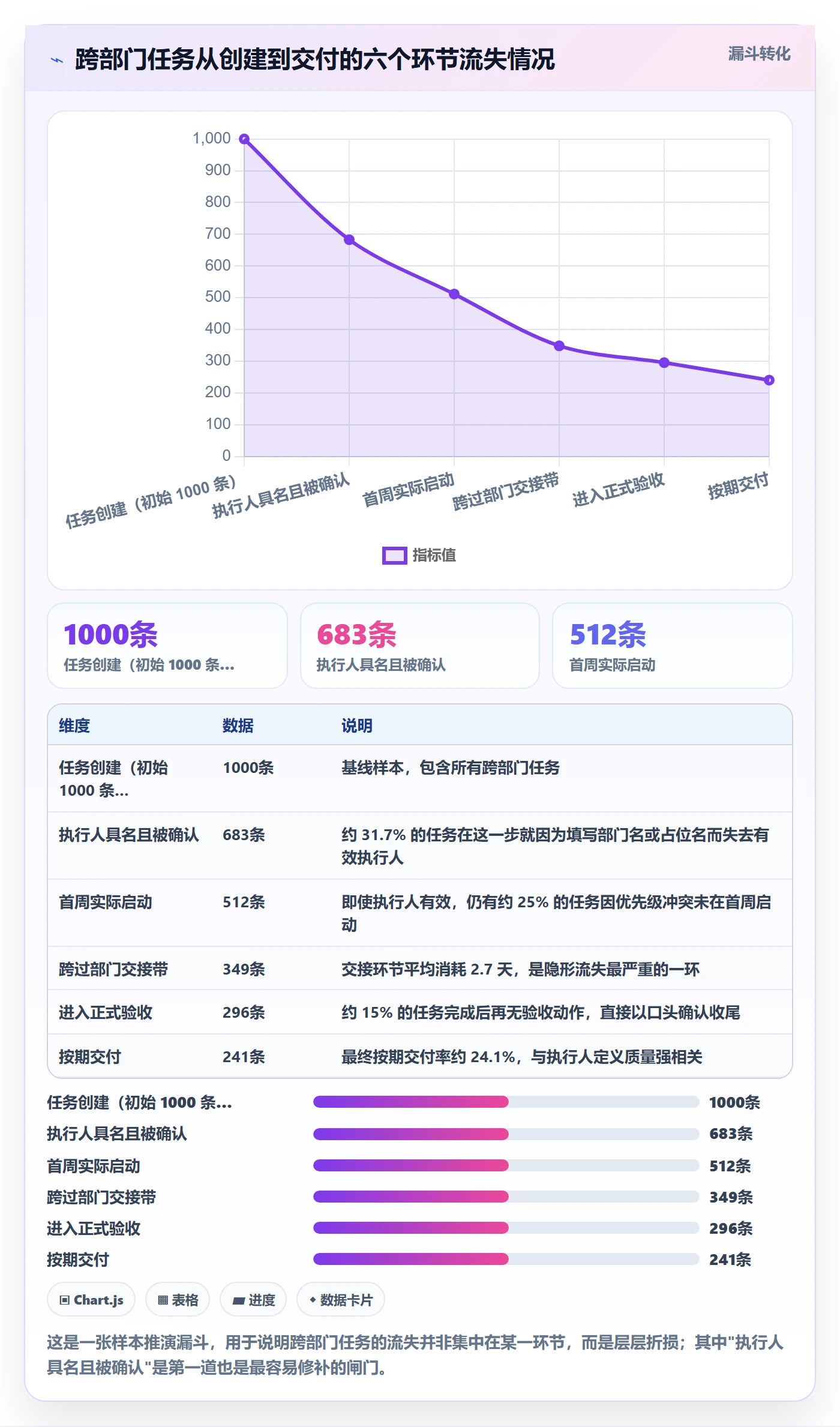The height and width of the screenshot is (1427, 840).
Task: Click the chart data point for 按期交付
Action: pos(769,380)
